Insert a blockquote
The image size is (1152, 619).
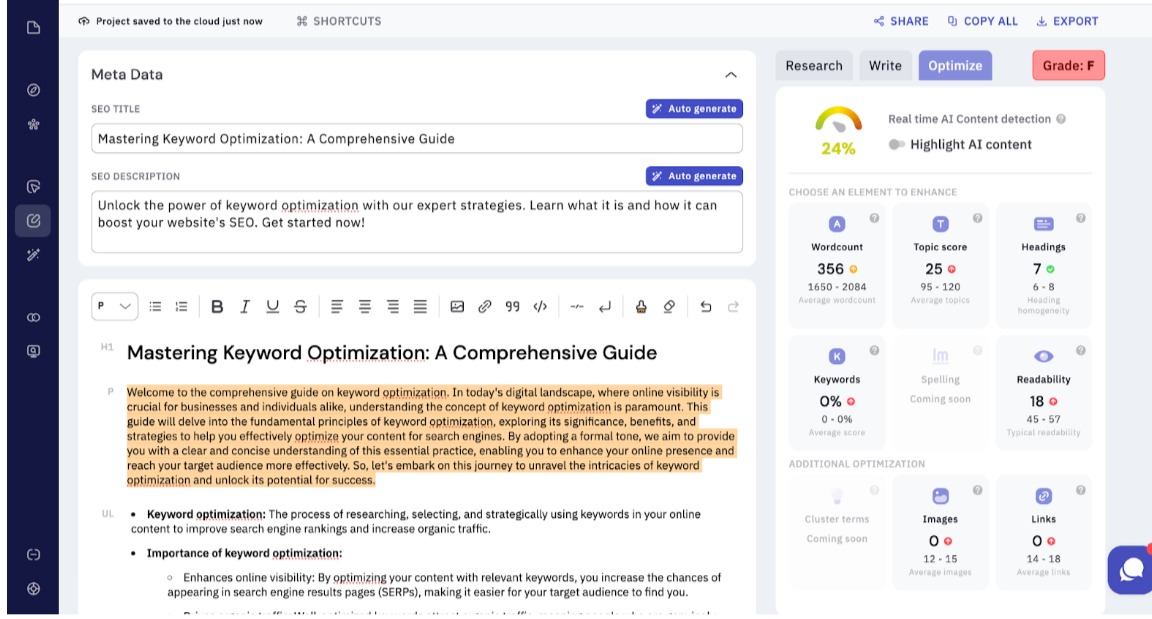512,308
